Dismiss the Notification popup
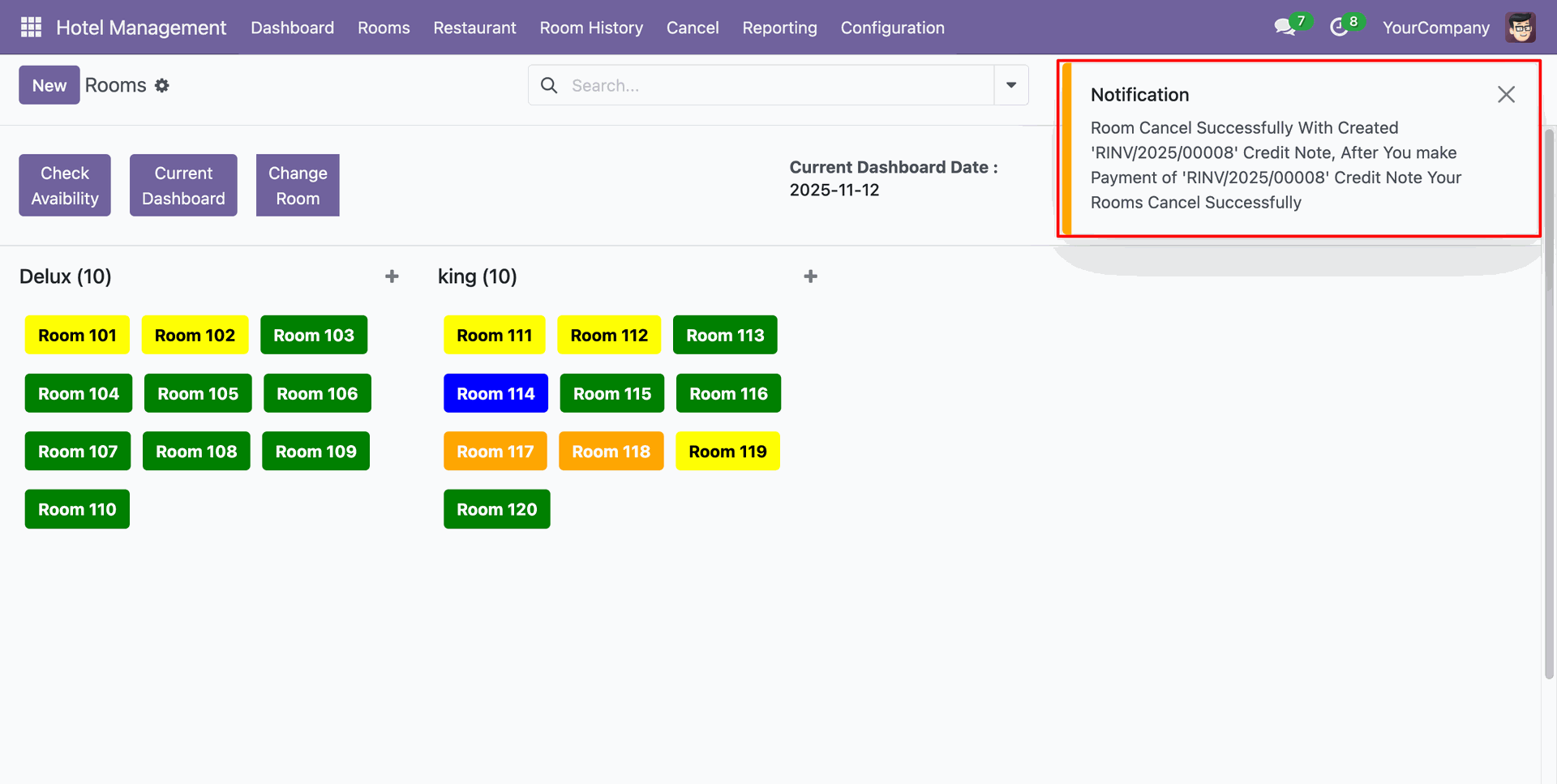The height and width of the screenshot is (784, 1557). click(1506, 95)
